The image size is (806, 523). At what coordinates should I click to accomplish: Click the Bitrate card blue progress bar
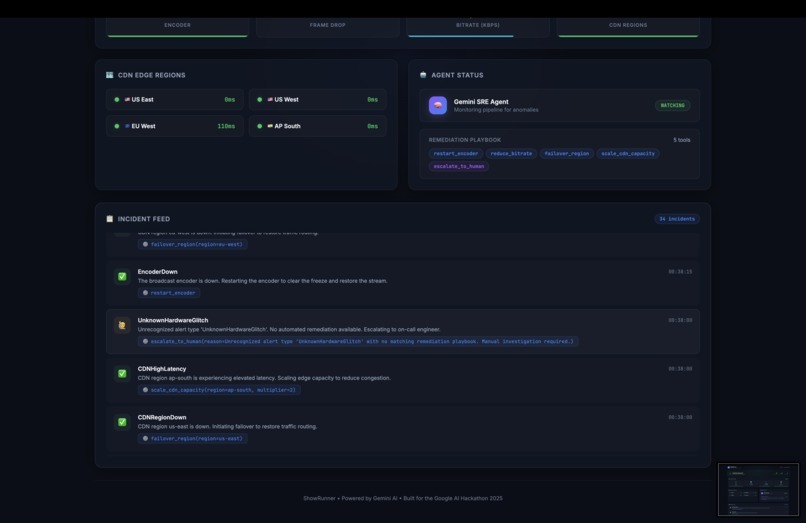[461, 36]
